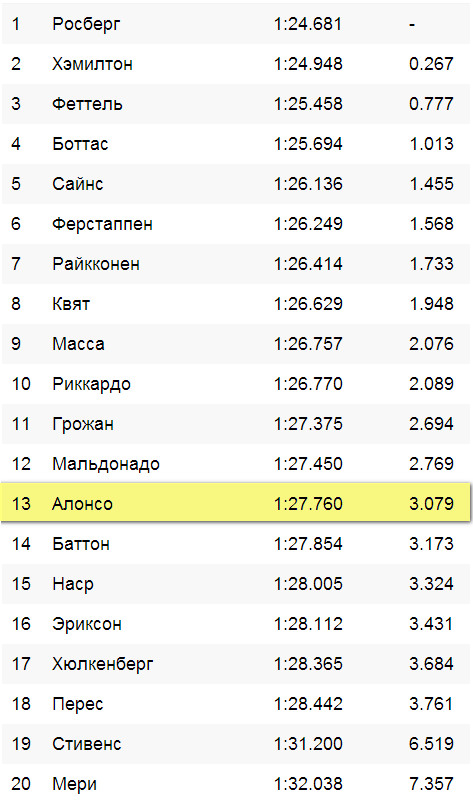This screenshot has height=811, width=473.
Task: Click driver name Мери in last place
Action: (x=74, y=784)
